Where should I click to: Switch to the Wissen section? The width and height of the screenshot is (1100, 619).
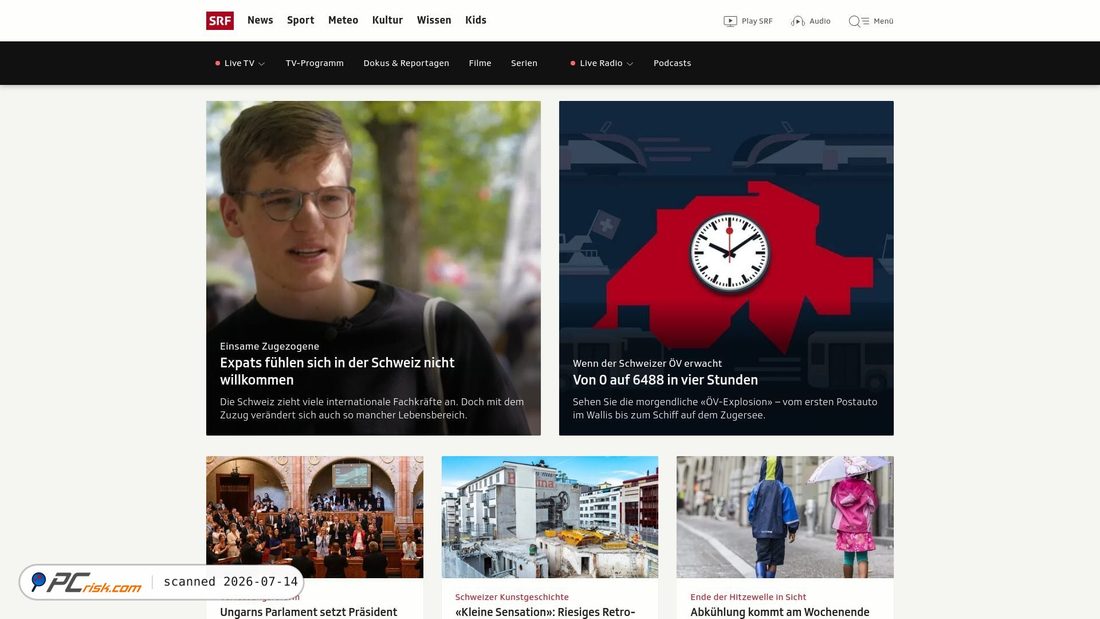pyautogui.click(x=434, y=20)
